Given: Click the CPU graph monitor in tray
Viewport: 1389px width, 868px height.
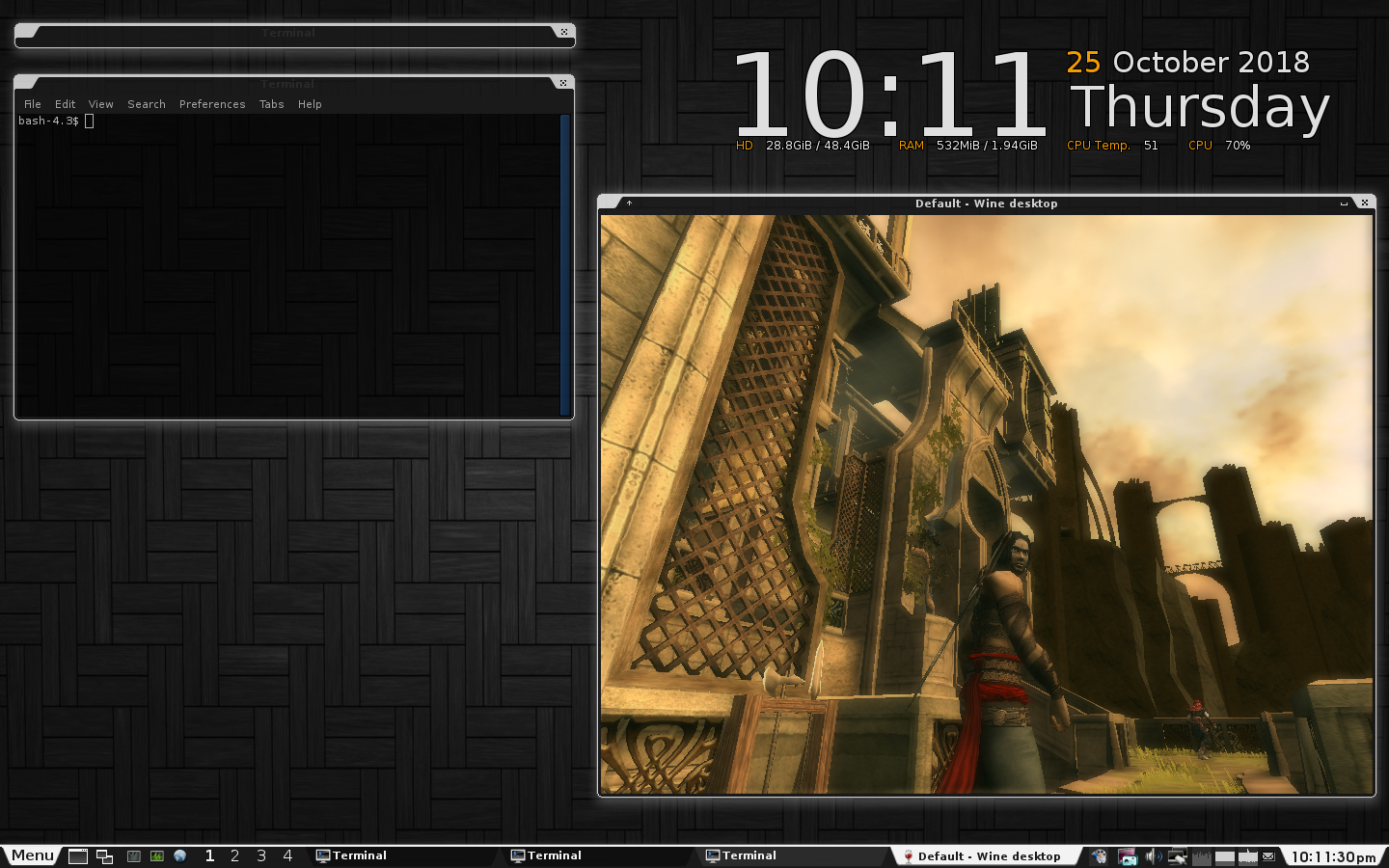Looking at the screenshot, I should 1202,856.
